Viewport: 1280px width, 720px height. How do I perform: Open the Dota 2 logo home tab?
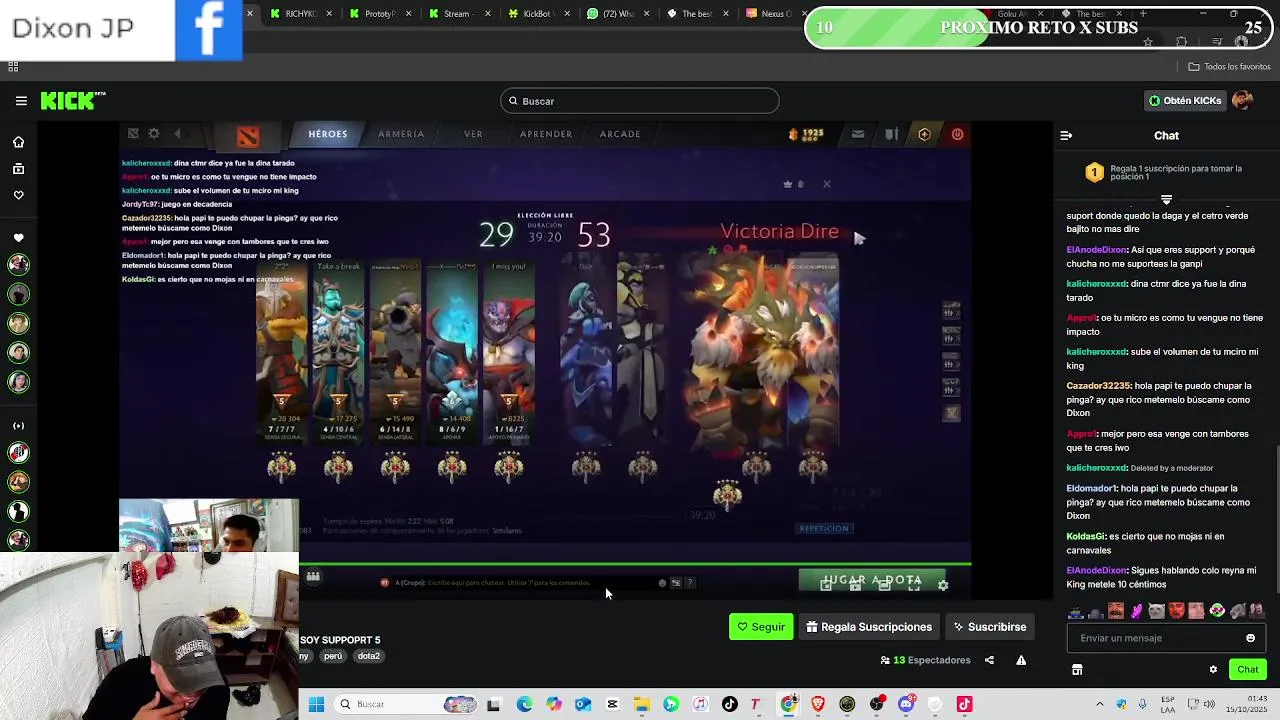(248, 135)
